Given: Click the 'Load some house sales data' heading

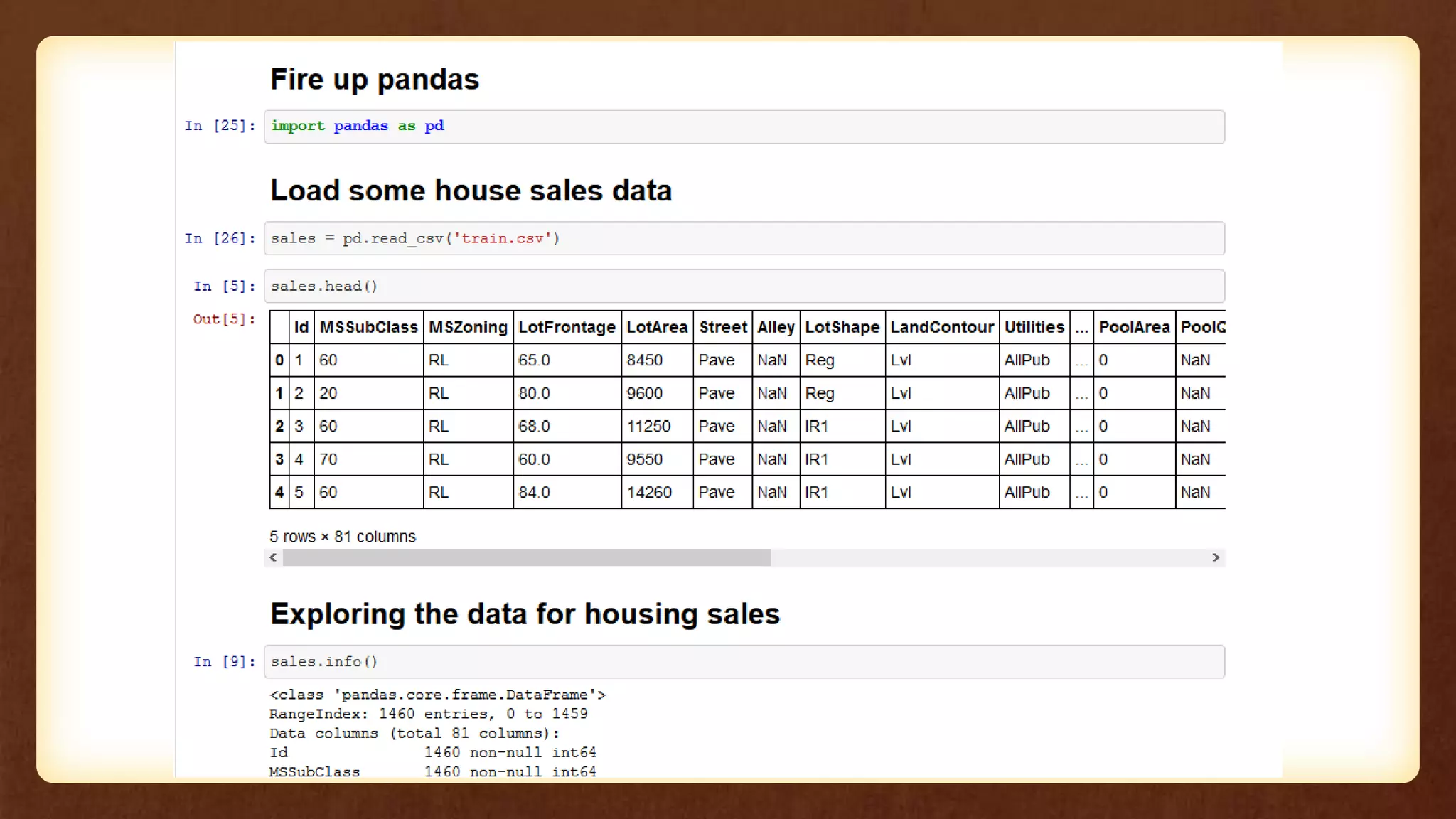Looking at the screenshot, I should click(471, 191).
